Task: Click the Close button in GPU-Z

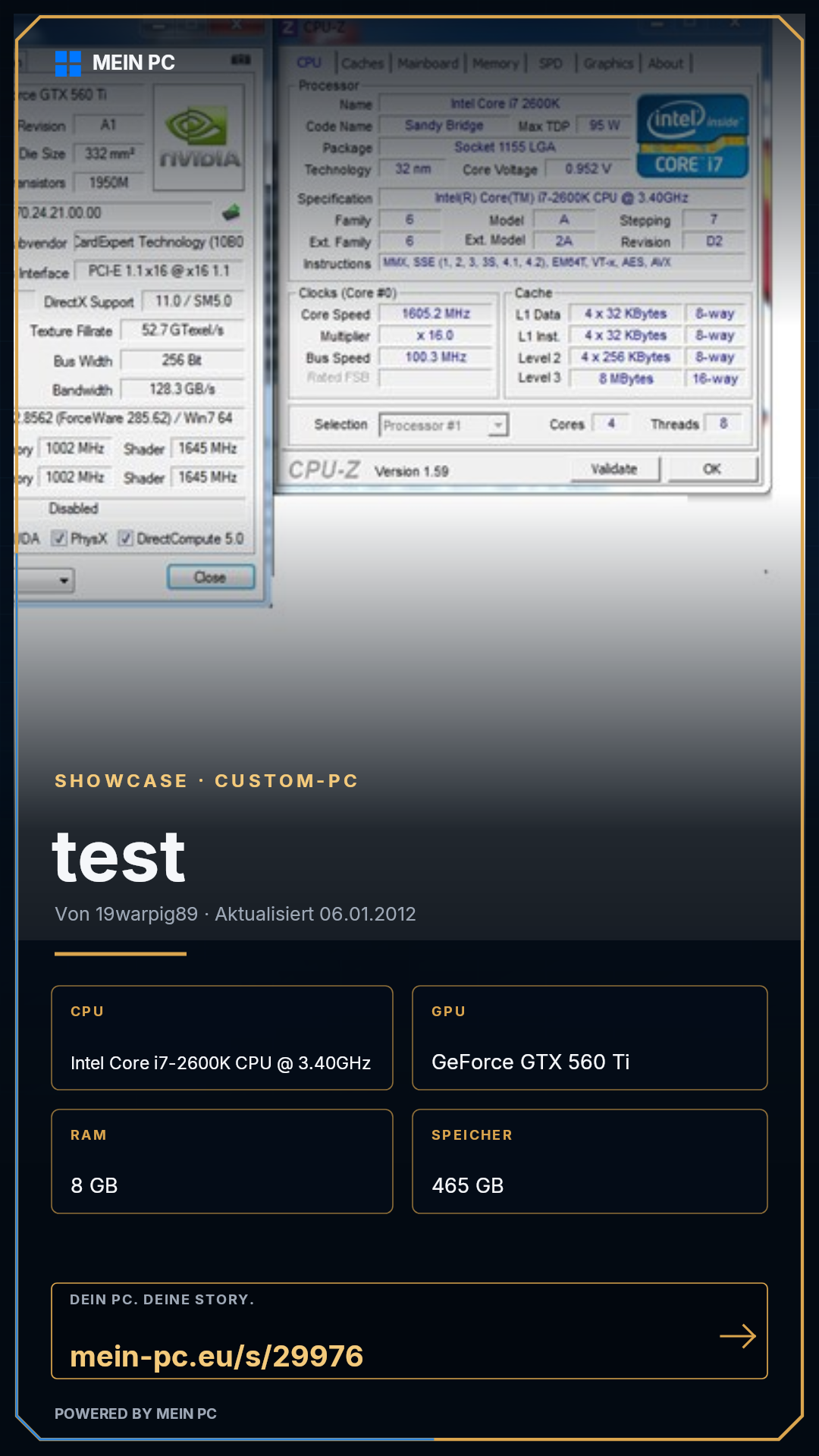Action: click(210, 577)
